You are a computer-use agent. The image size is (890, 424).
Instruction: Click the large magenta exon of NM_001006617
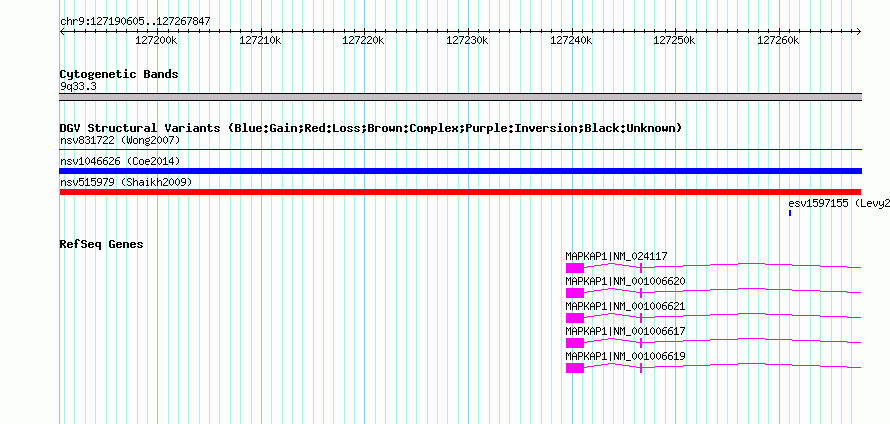[574, 343]
